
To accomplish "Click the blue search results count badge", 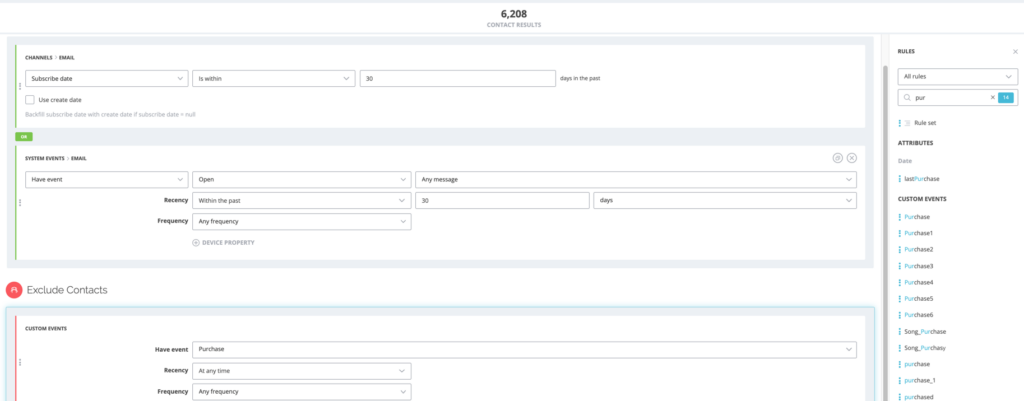I will click(x=1006, y=98).
